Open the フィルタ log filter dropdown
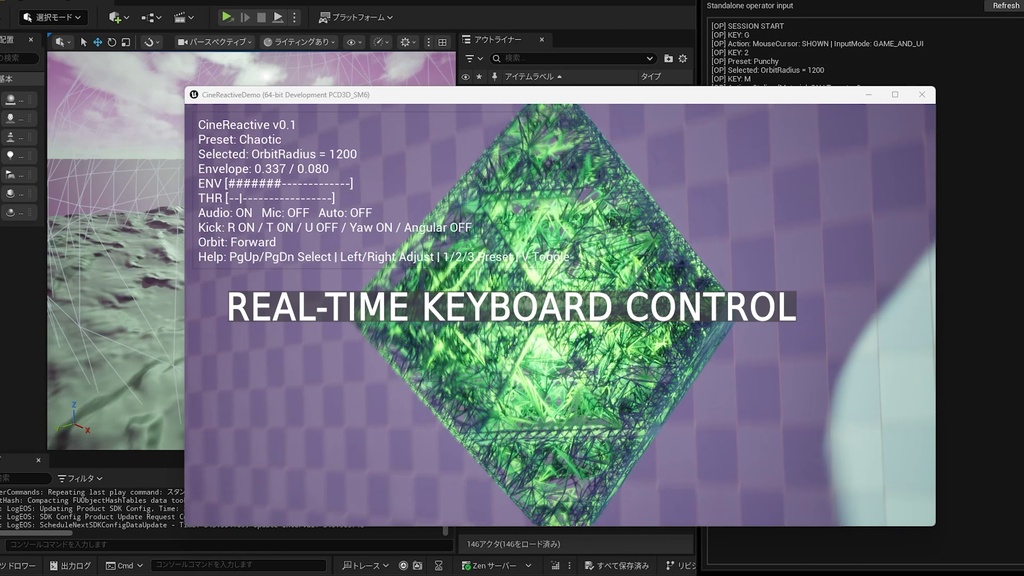 [80, 478]
